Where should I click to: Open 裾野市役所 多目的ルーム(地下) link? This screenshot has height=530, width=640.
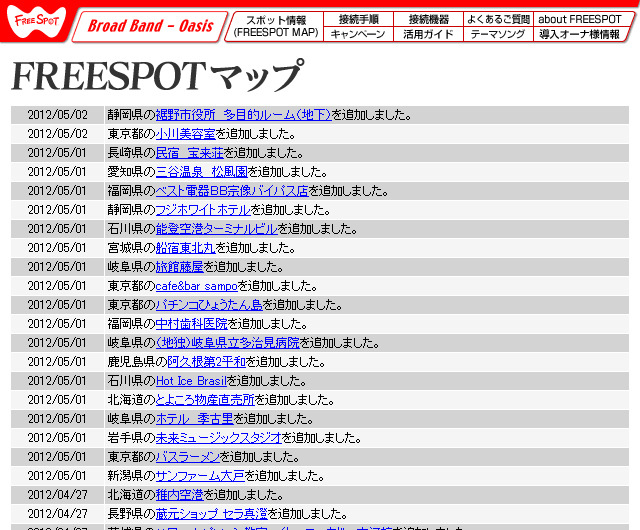[x=243, y=115]
